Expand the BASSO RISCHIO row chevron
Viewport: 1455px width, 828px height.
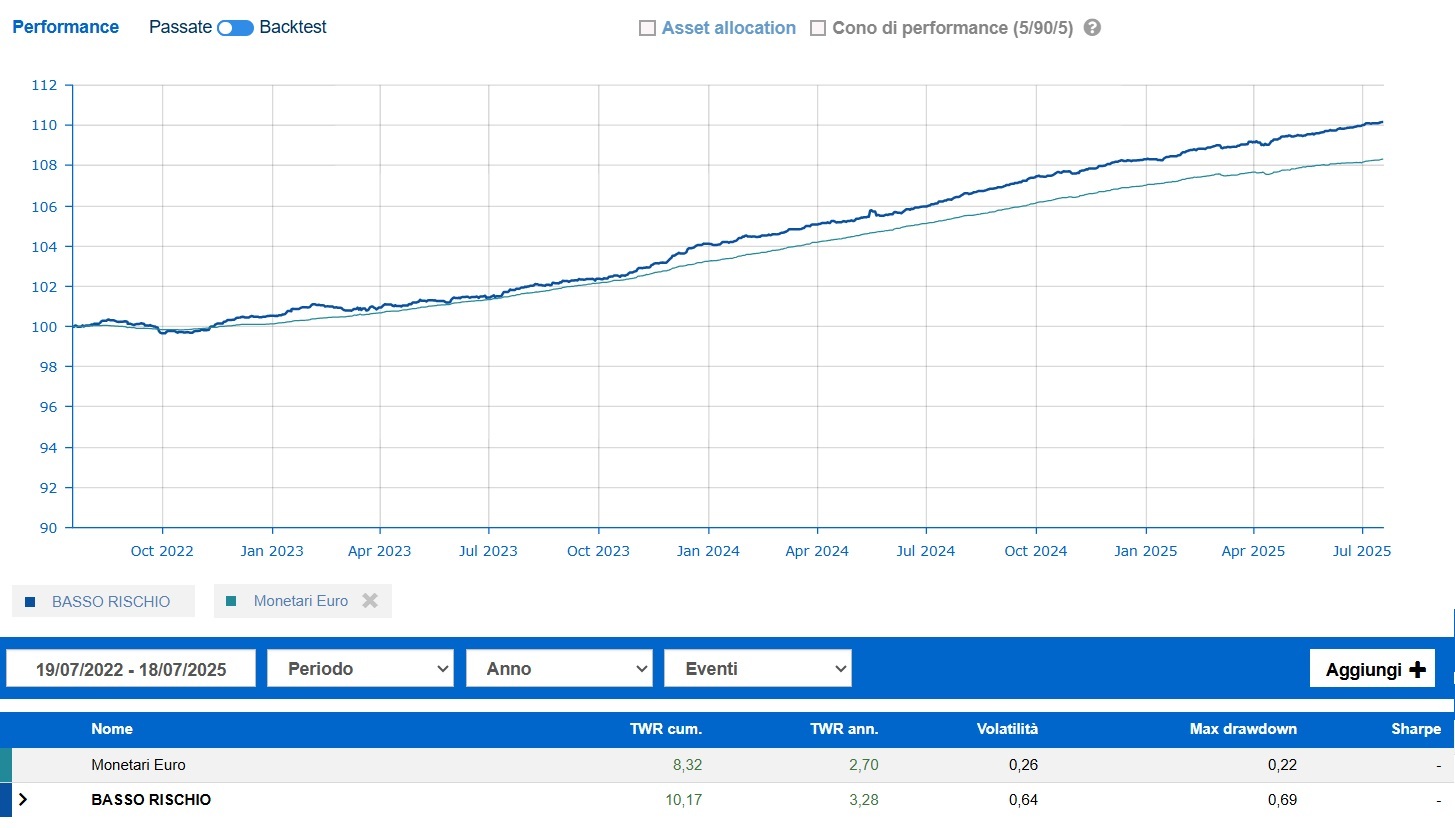(23, 800)
